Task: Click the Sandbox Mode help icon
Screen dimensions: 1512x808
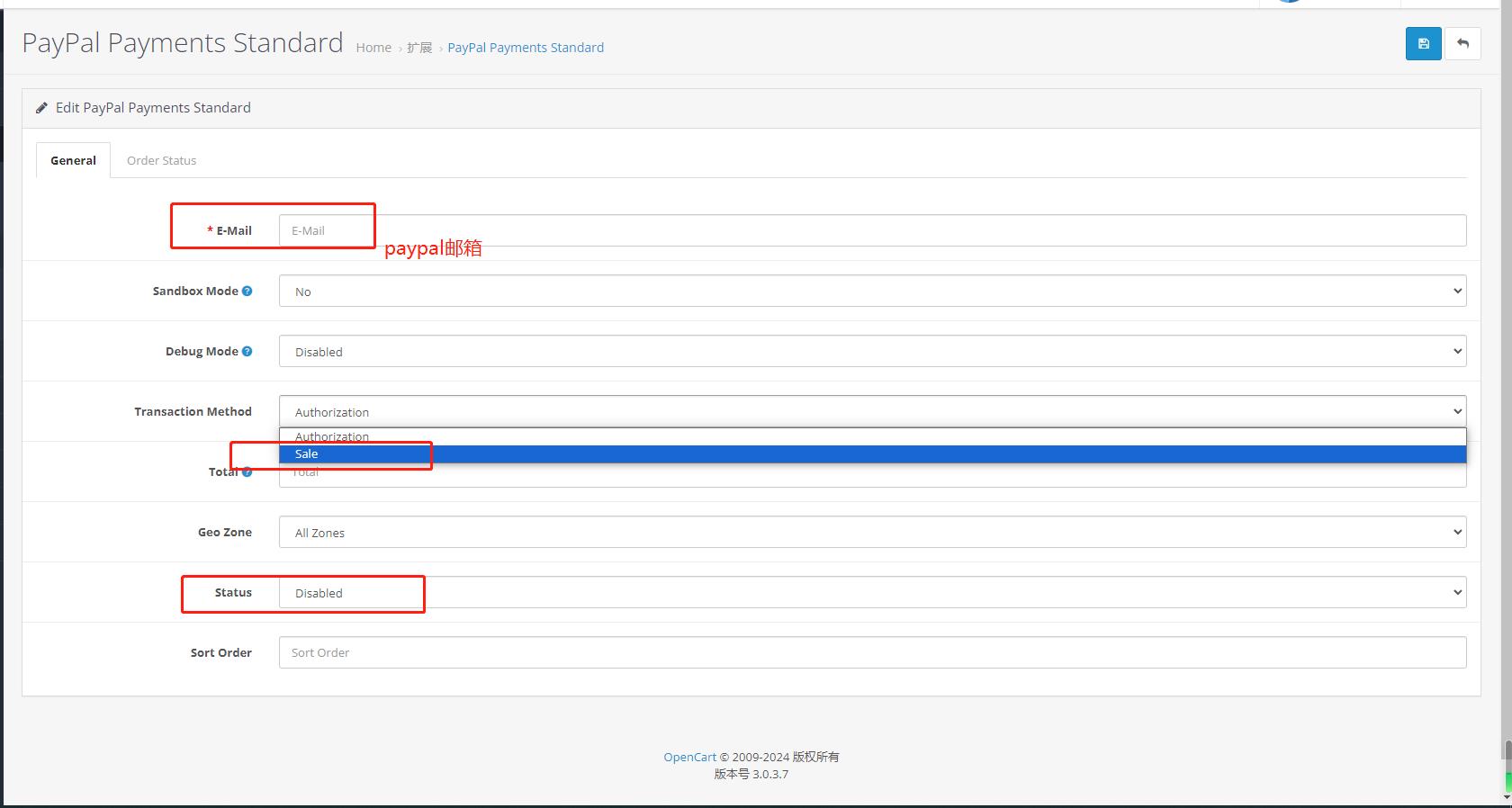Action: tap(247, 292)
